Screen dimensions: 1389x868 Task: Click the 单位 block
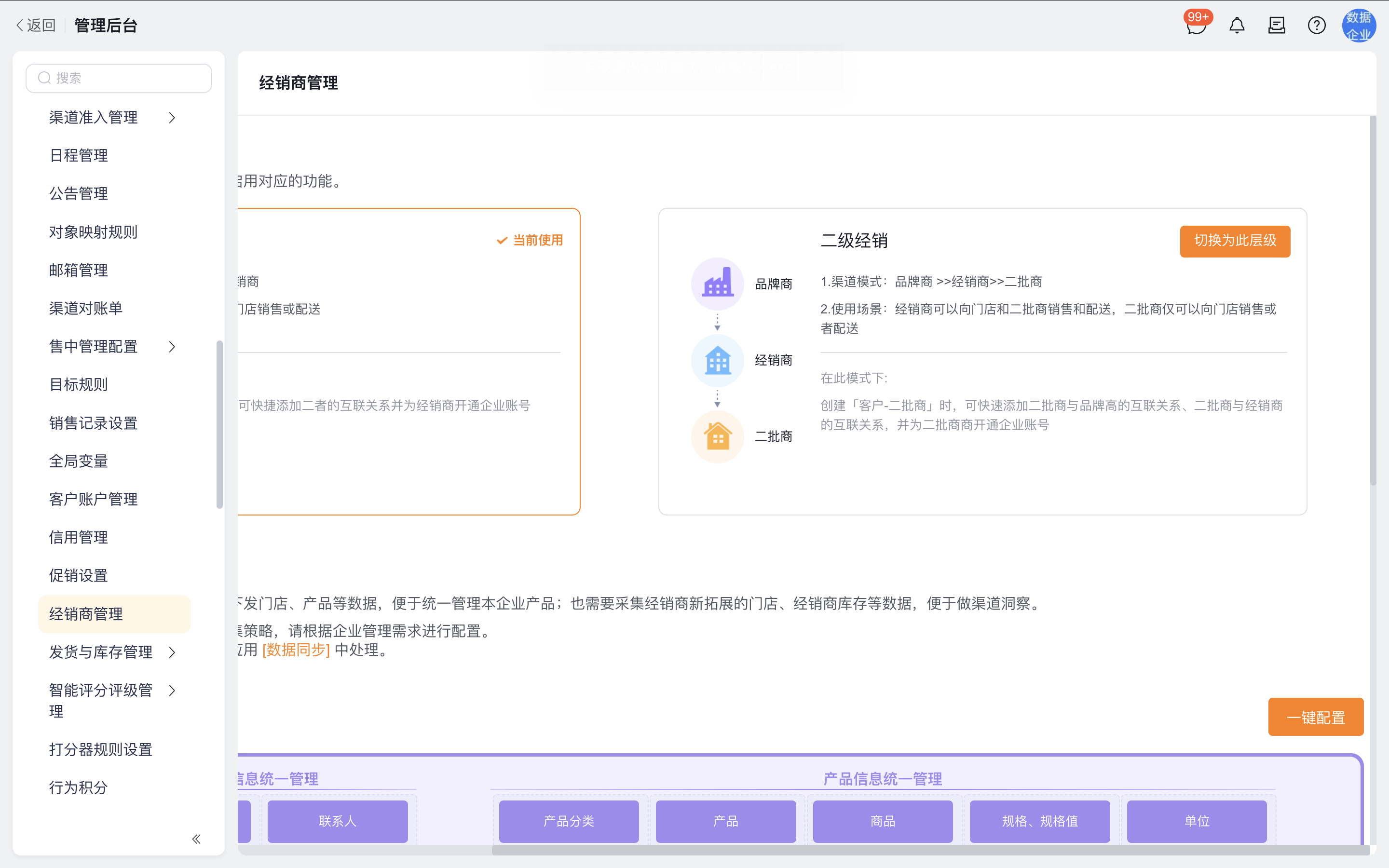point(1197,822)
